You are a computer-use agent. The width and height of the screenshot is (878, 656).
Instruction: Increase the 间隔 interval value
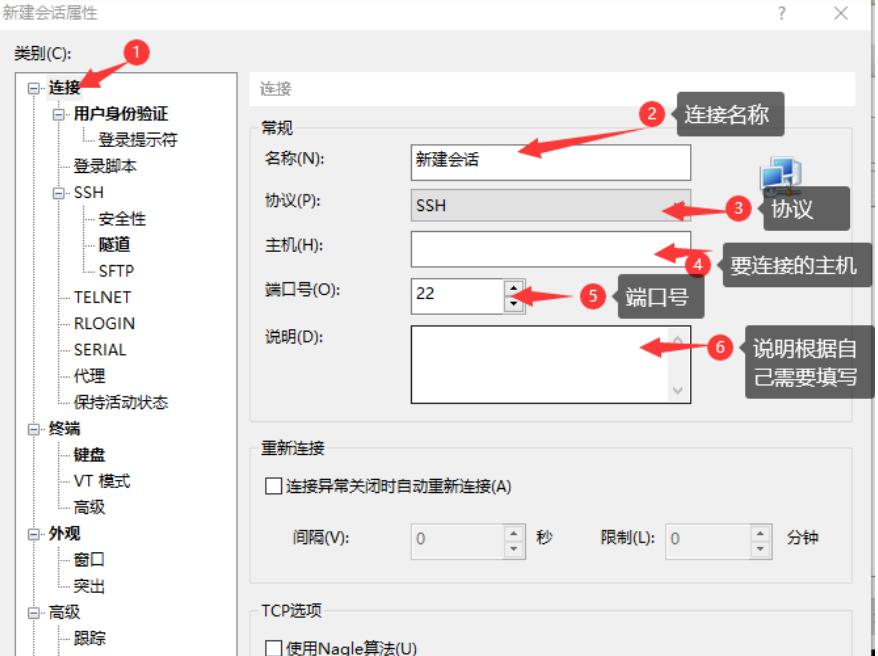(x=513, y=533)
